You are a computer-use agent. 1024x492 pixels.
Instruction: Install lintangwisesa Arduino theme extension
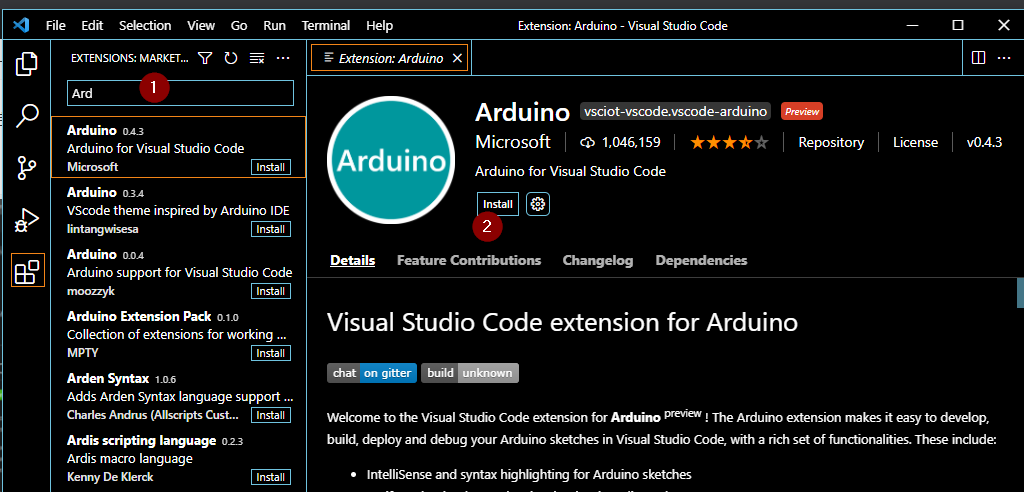pyautogui.click(x=270, y=229)
